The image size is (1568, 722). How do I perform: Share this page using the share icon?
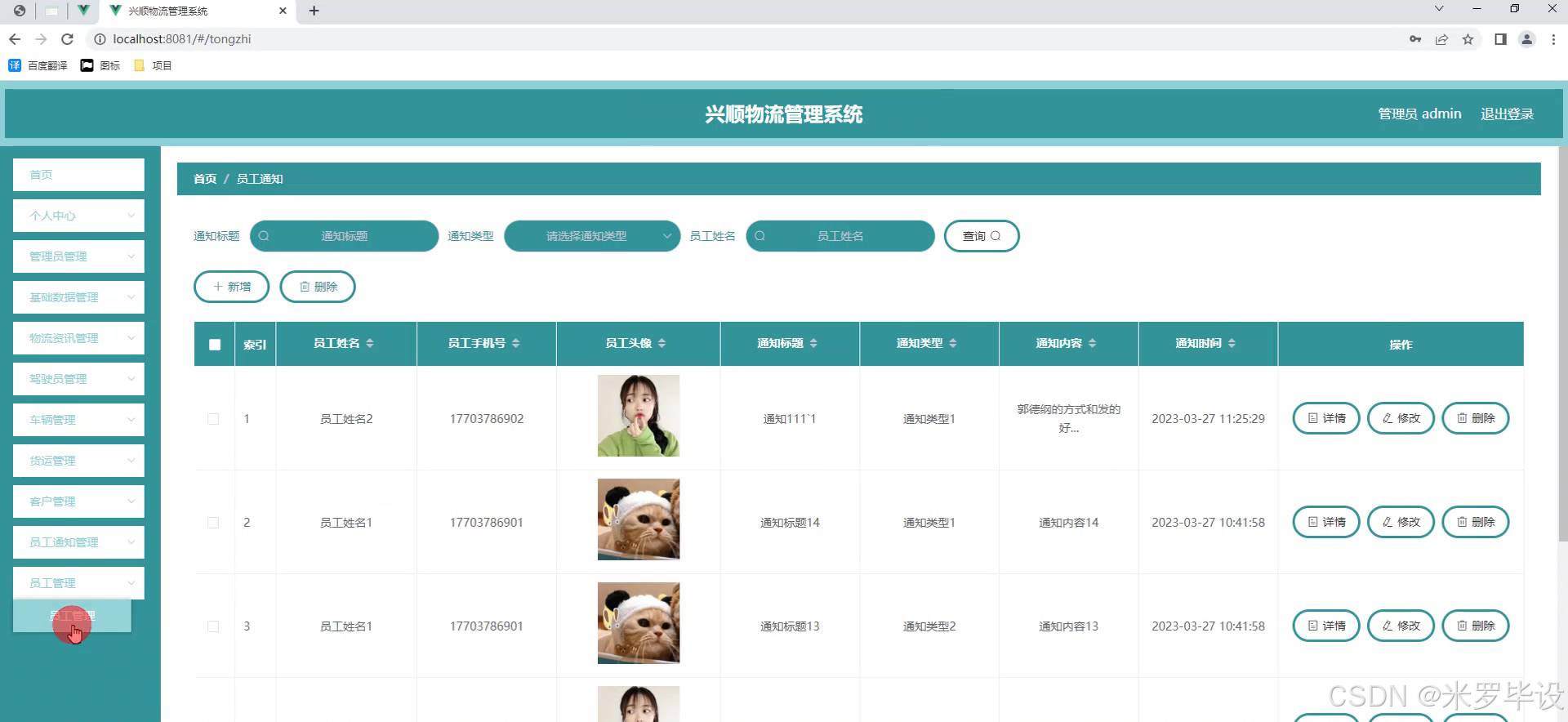[1441, 39]
